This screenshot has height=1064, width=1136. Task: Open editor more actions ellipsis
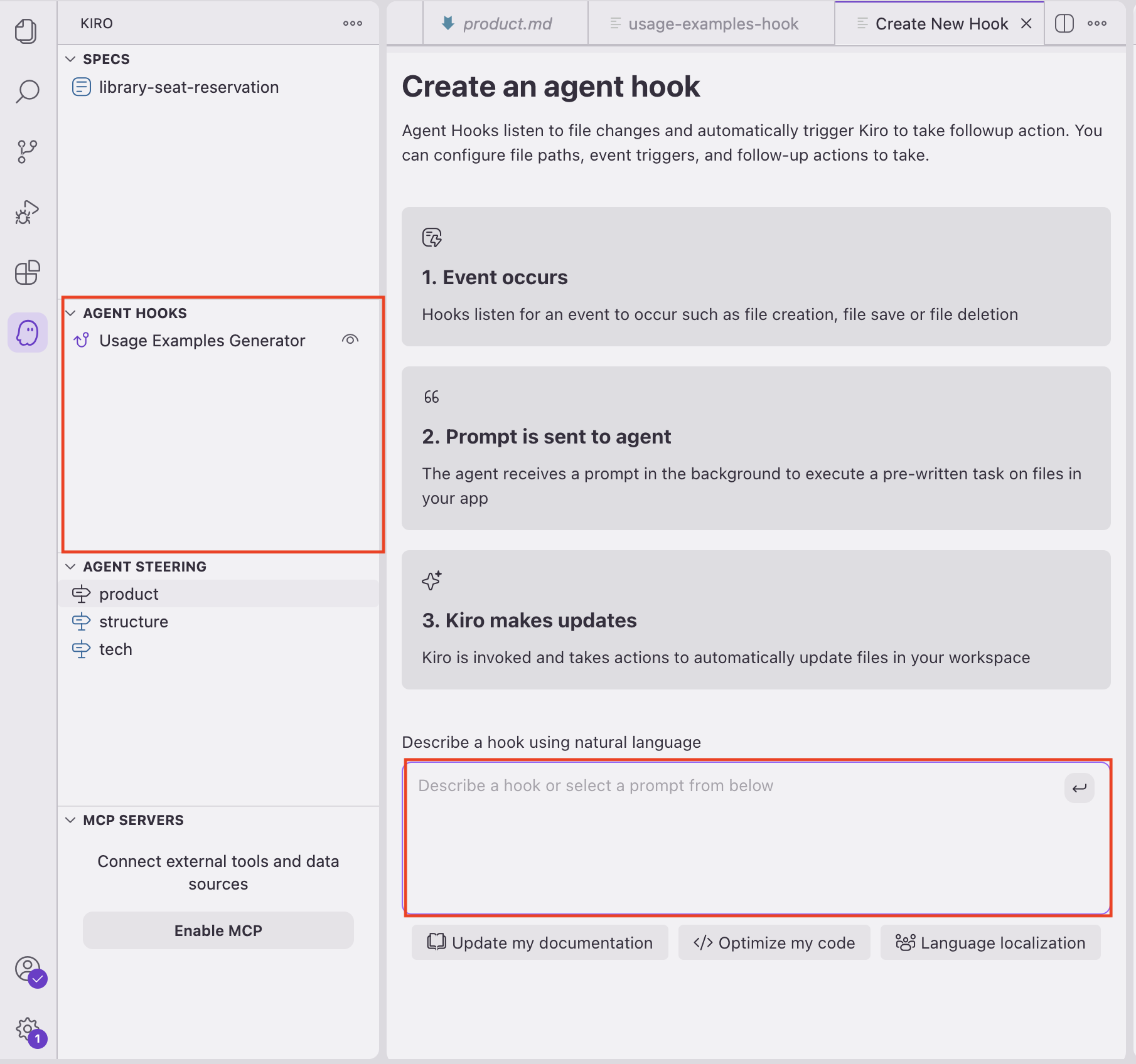pyautogui.click(x=1097, y=23)
